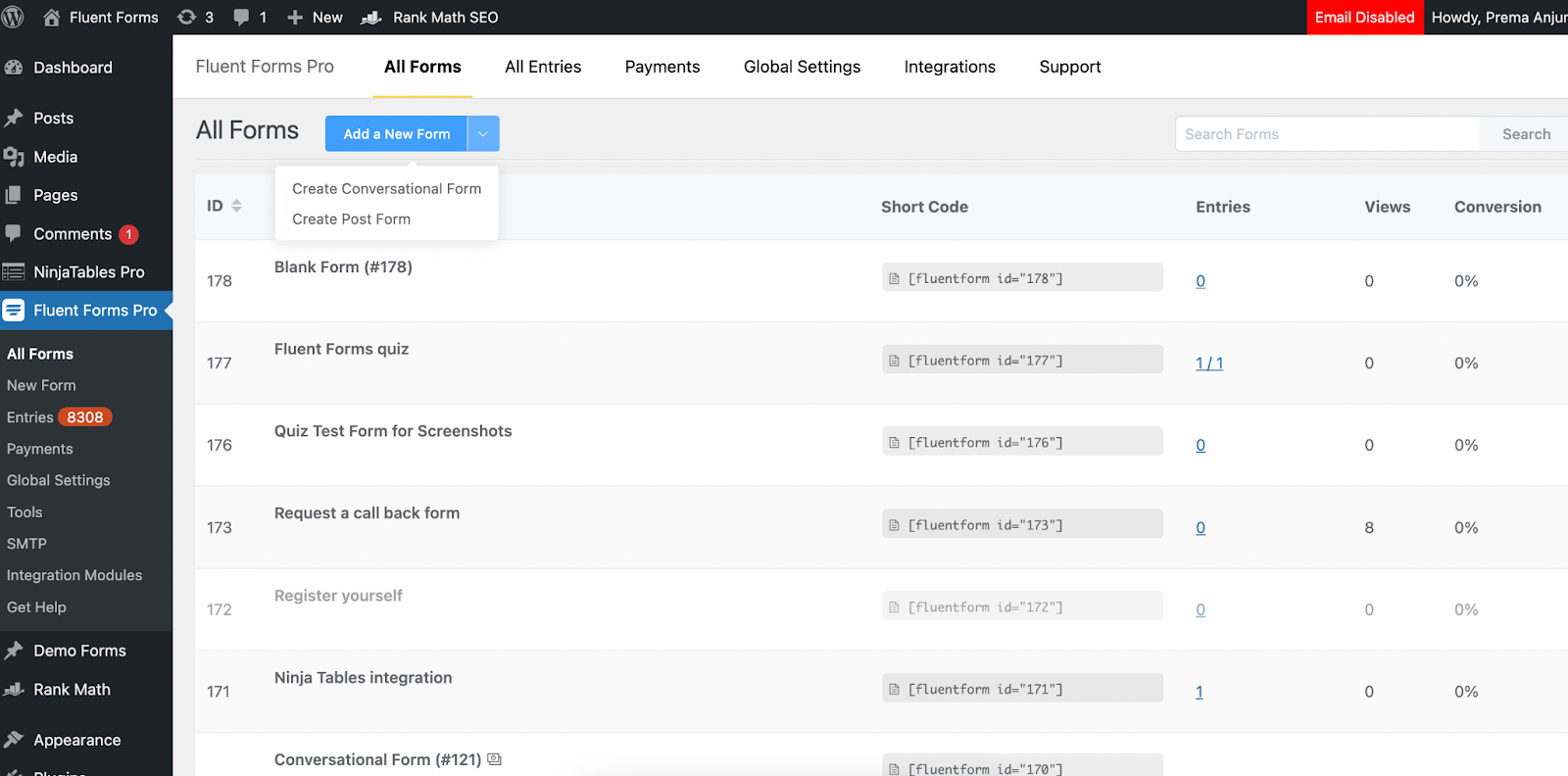Click the conversational form icon beside form #121
Viewport: 1568px width, 776px height.
pyautogui.click(x=495, y=759)
